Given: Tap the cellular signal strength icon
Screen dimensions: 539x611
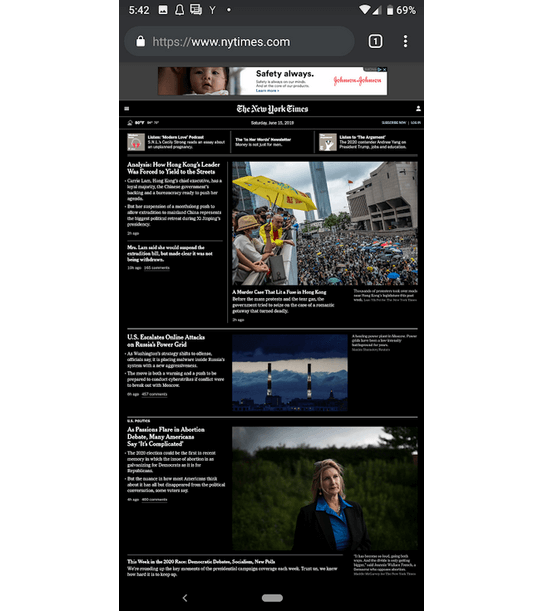Looking at the screenshot, I should coord(376,10).
